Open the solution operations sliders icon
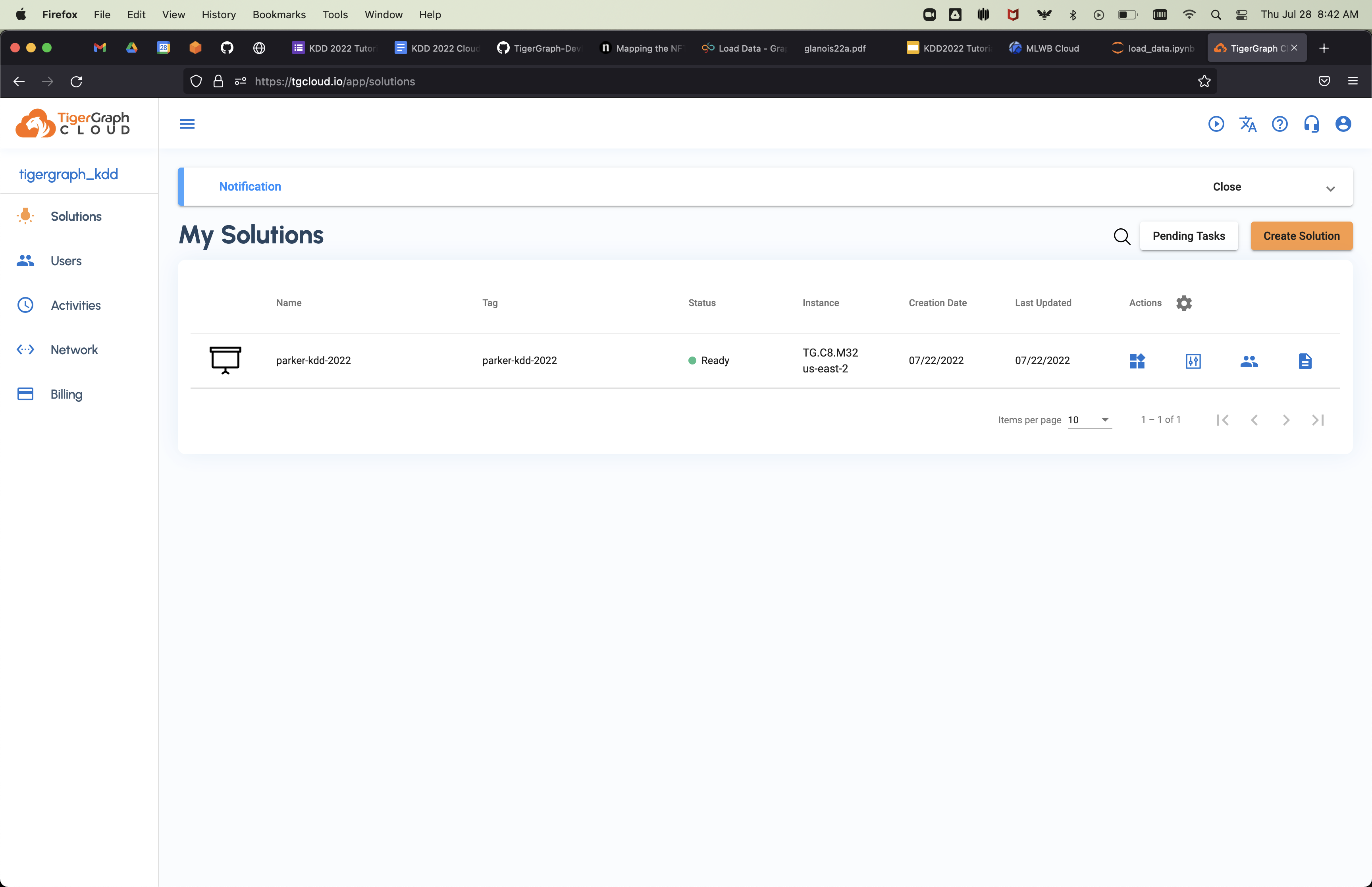The image size is (1372, 887). click(1193, 361)
